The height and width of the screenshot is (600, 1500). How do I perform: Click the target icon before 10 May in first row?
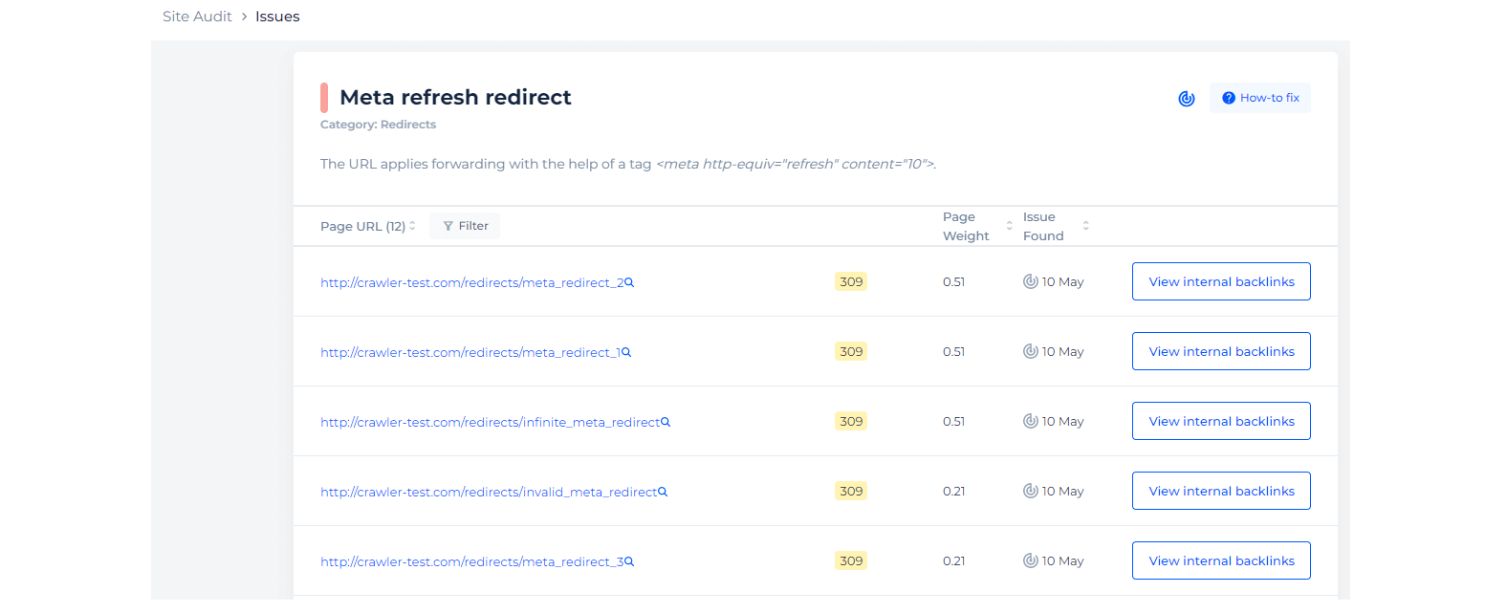[x=1030, y=281]
